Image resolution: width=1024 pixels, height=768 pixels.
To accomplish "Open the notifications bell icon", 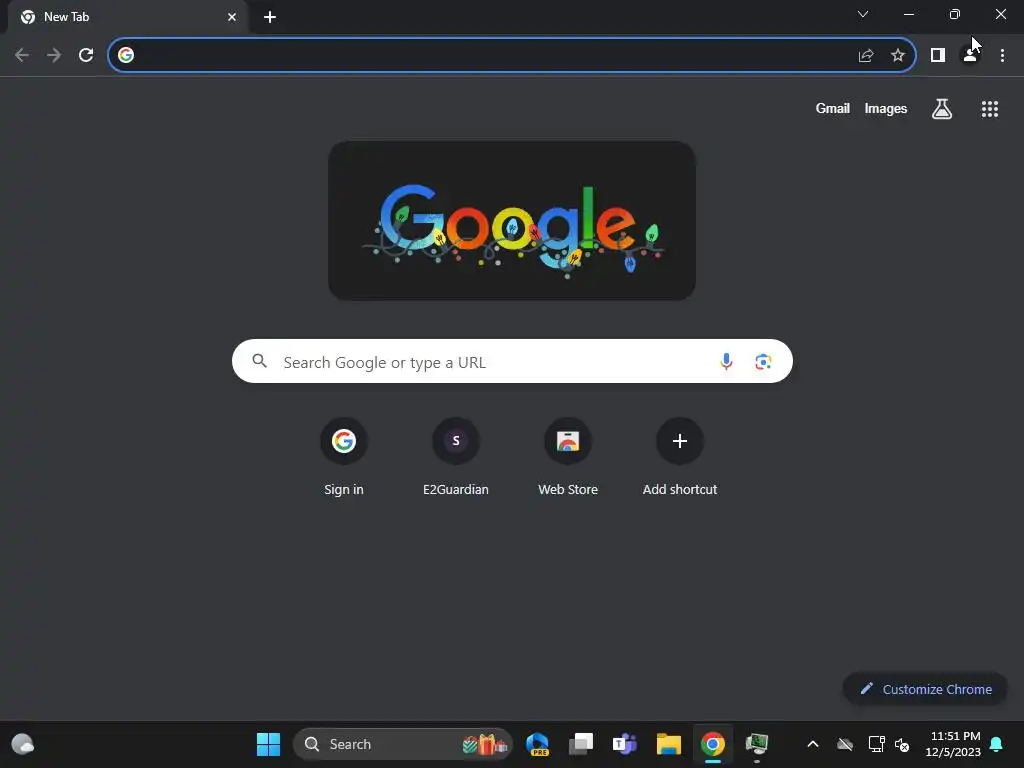I will [996, 744].
